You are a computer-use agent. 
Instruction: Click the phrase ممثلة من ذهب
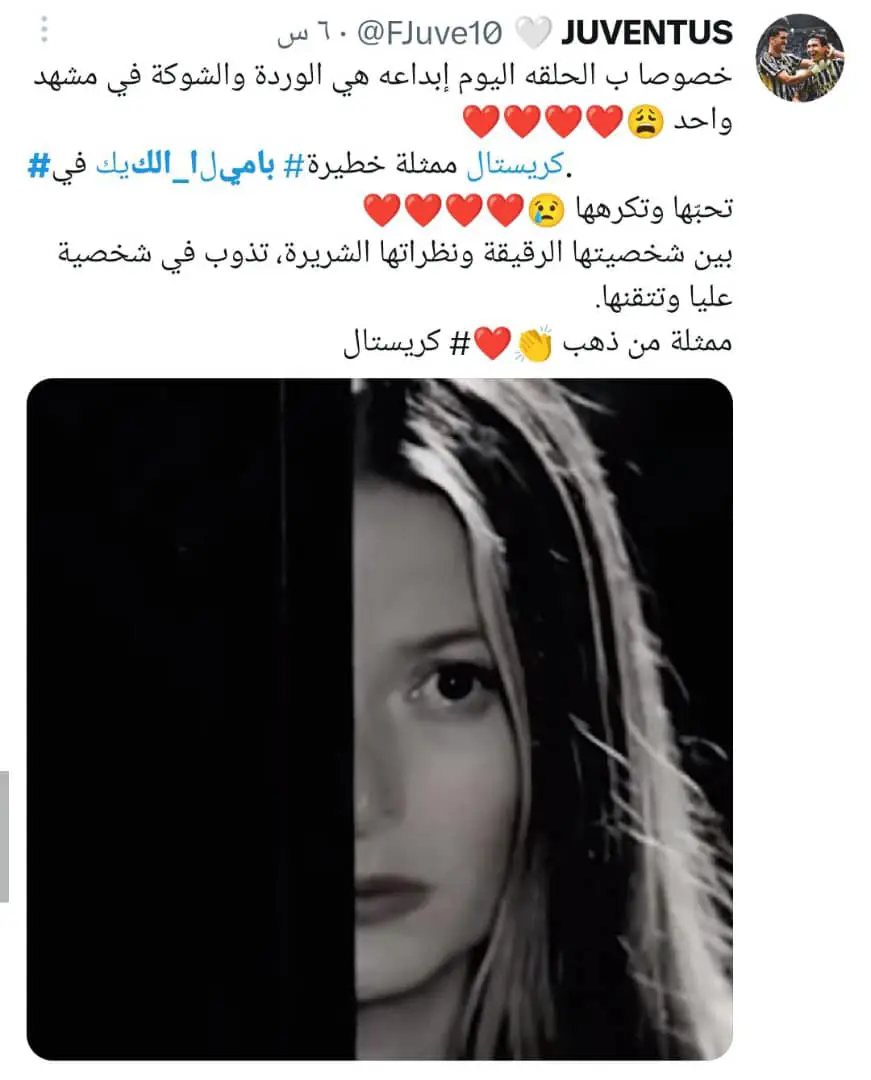click(647, 342)
